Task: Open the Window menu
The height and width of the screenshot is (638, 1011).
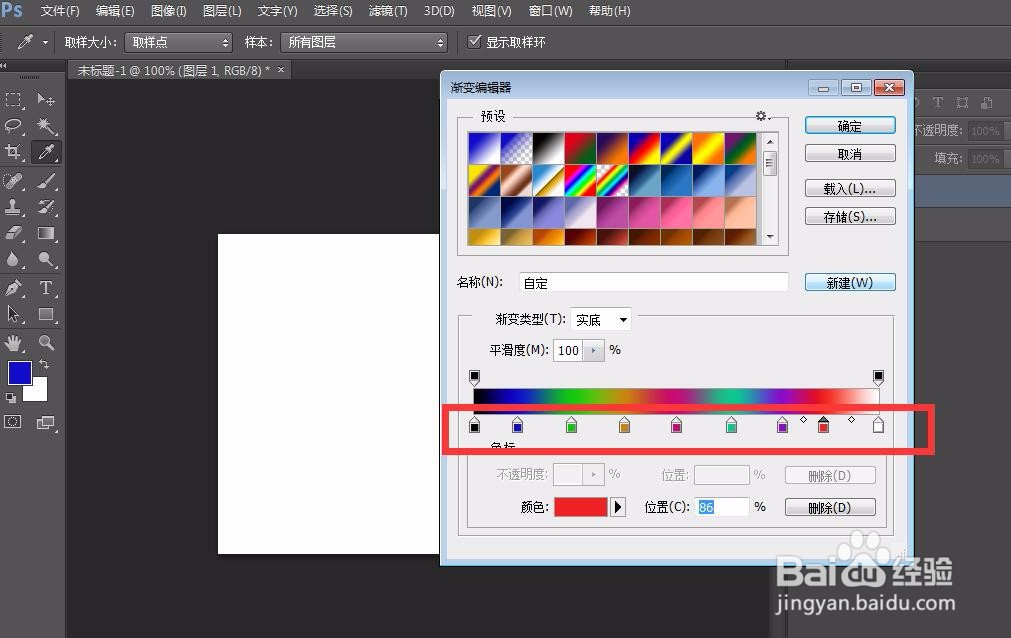Action: tap(550, 11)
